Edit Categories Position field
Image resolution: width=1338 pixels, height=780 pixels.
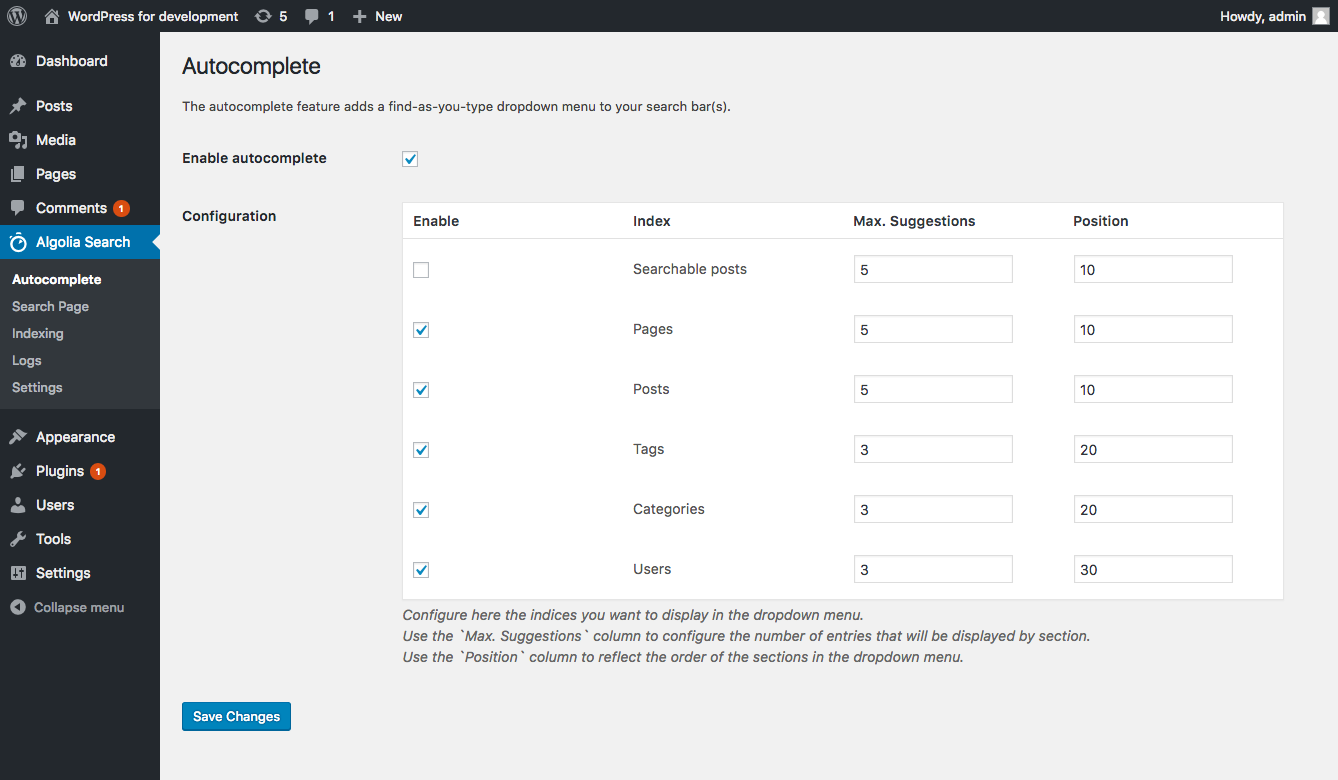pyautogui.click(x=1153, y=509)
